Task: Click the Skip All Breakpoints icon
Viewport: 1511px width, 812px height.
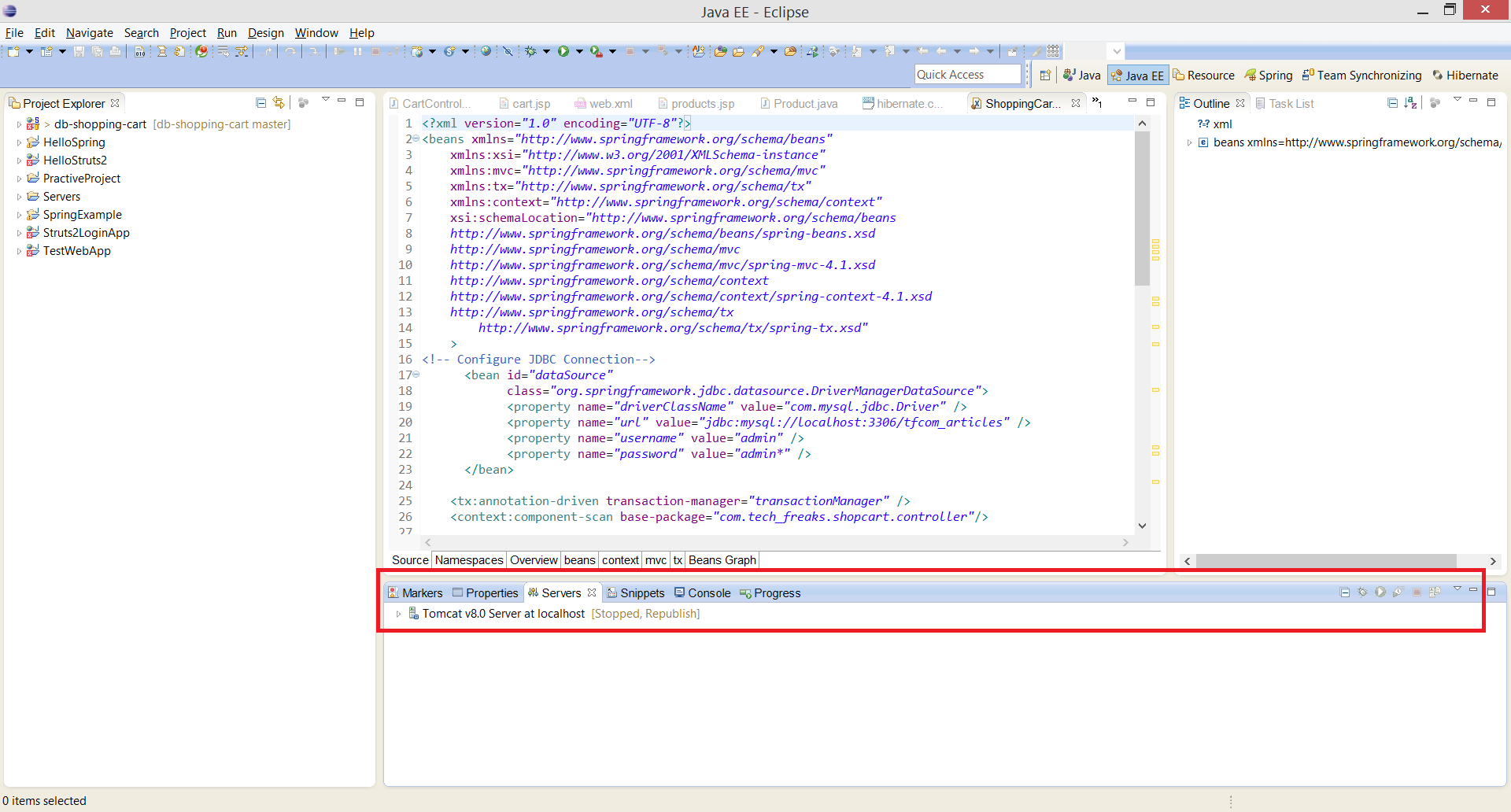Action: coord(508,51)
